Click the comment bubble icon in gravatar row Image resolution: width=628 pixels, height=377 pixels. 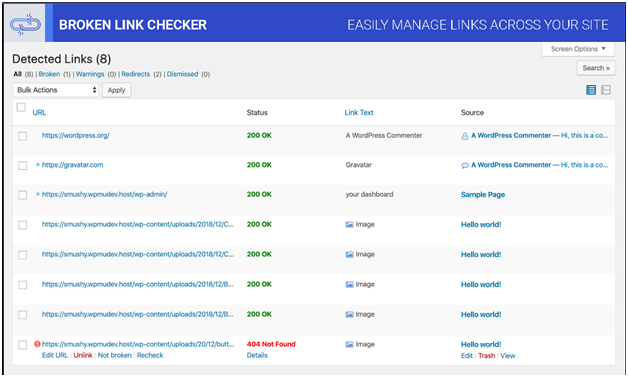tap(465, 165)
